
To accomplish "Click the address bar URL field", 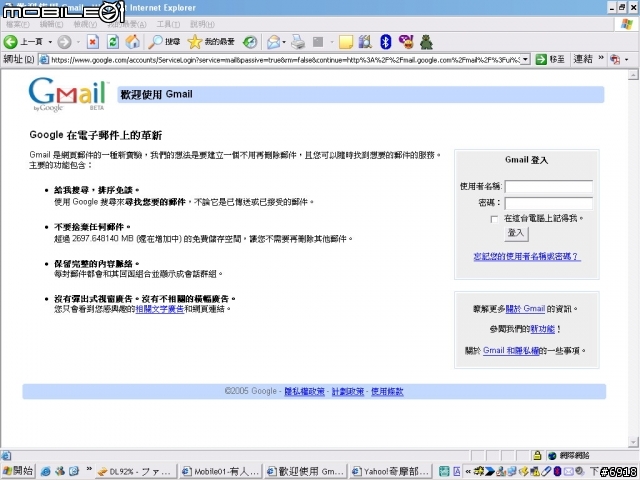I will coord(280,60).
